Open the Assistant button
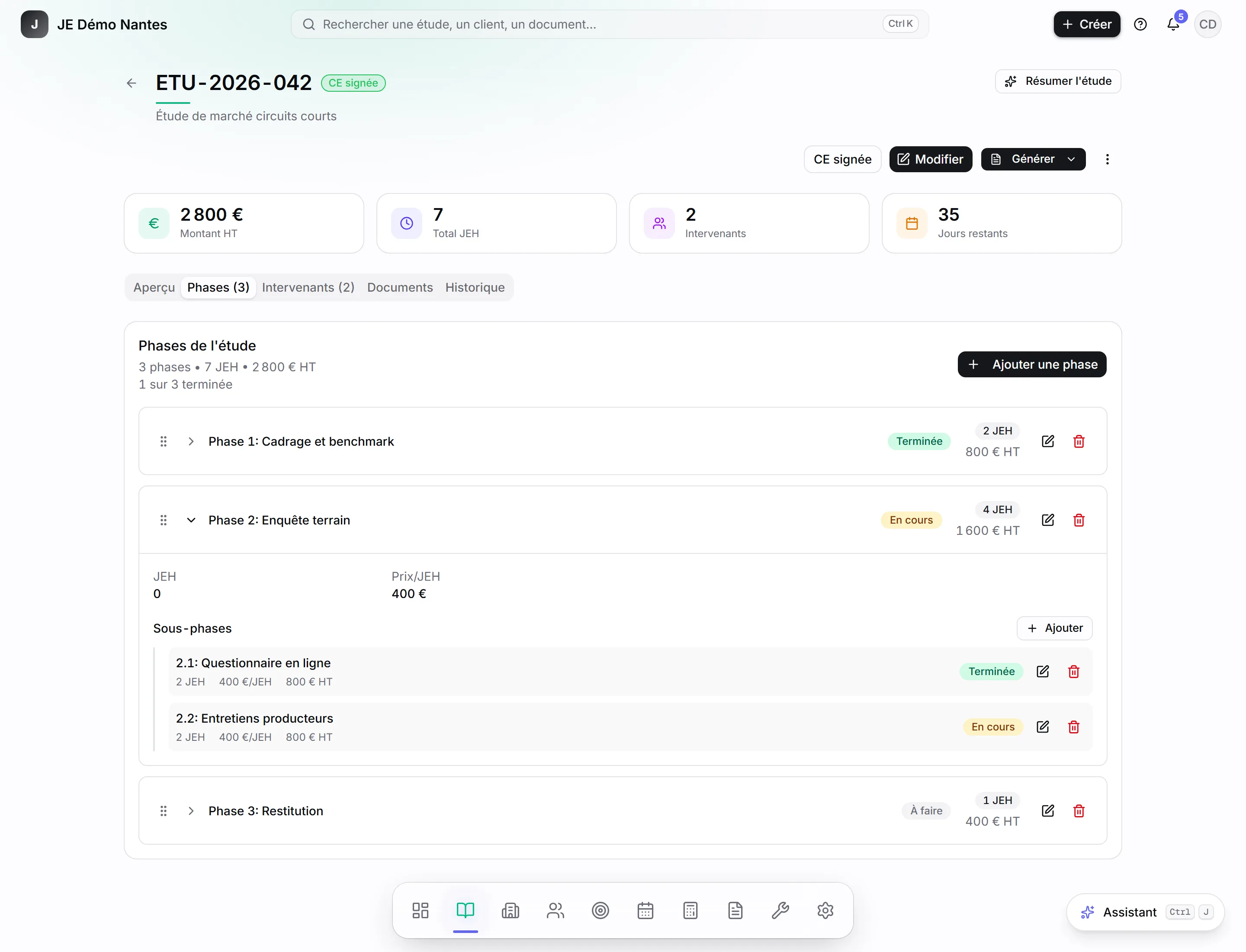The height and width of the screenshot is (952, 1246). (1145, 912)
